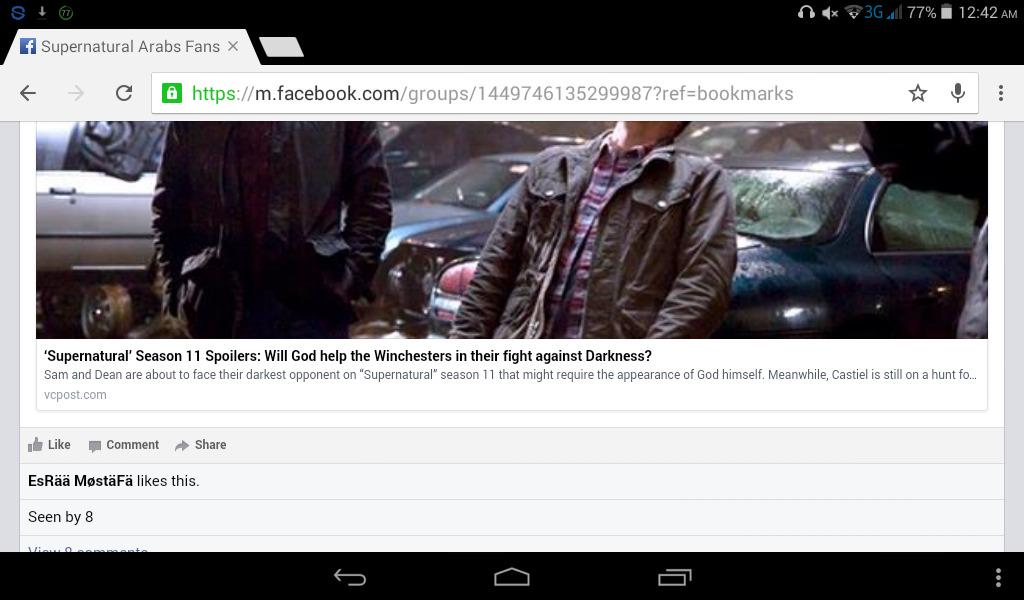Open Android recent apps button
1024x600 pixels.
click(x=675, y=576)
